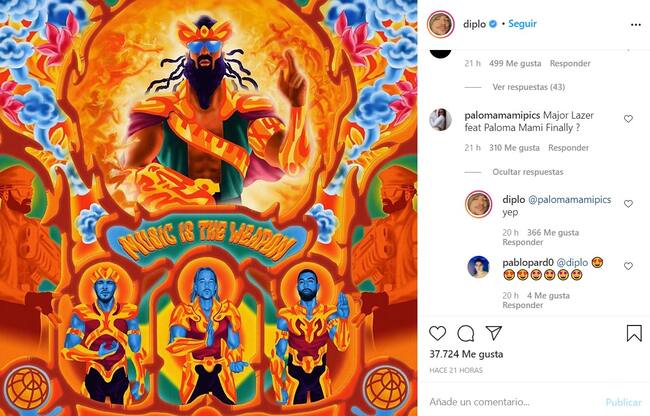Submit comment with Publicar
The image size is (650, 416).
(x=623, y=402)
